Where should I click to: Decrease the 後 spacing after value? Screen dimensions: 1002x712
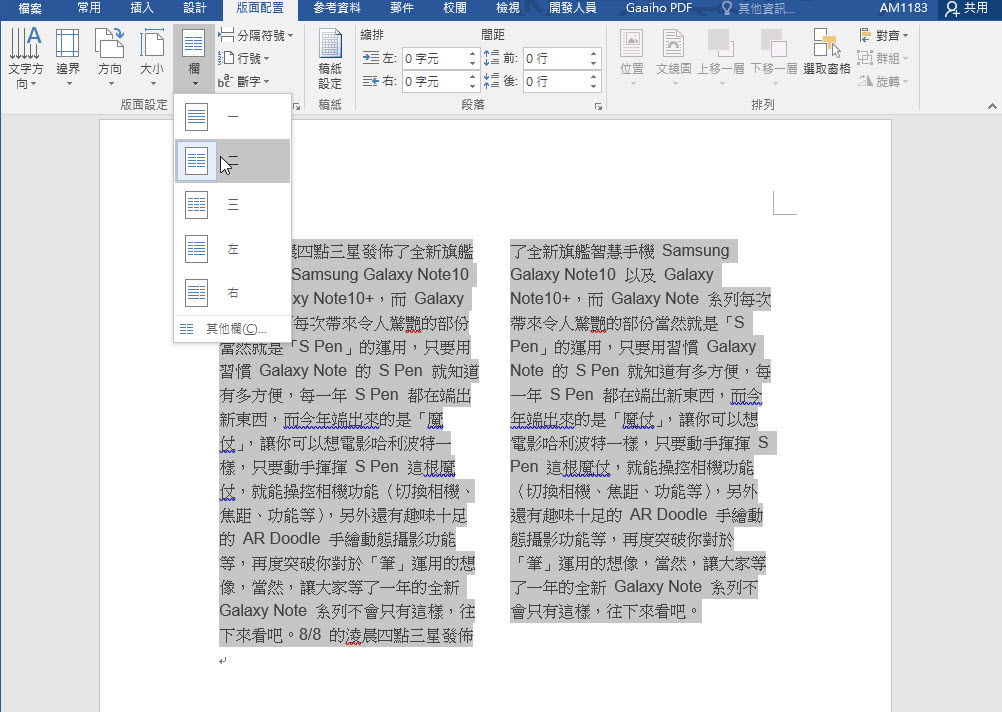click(x=594, y=87)
